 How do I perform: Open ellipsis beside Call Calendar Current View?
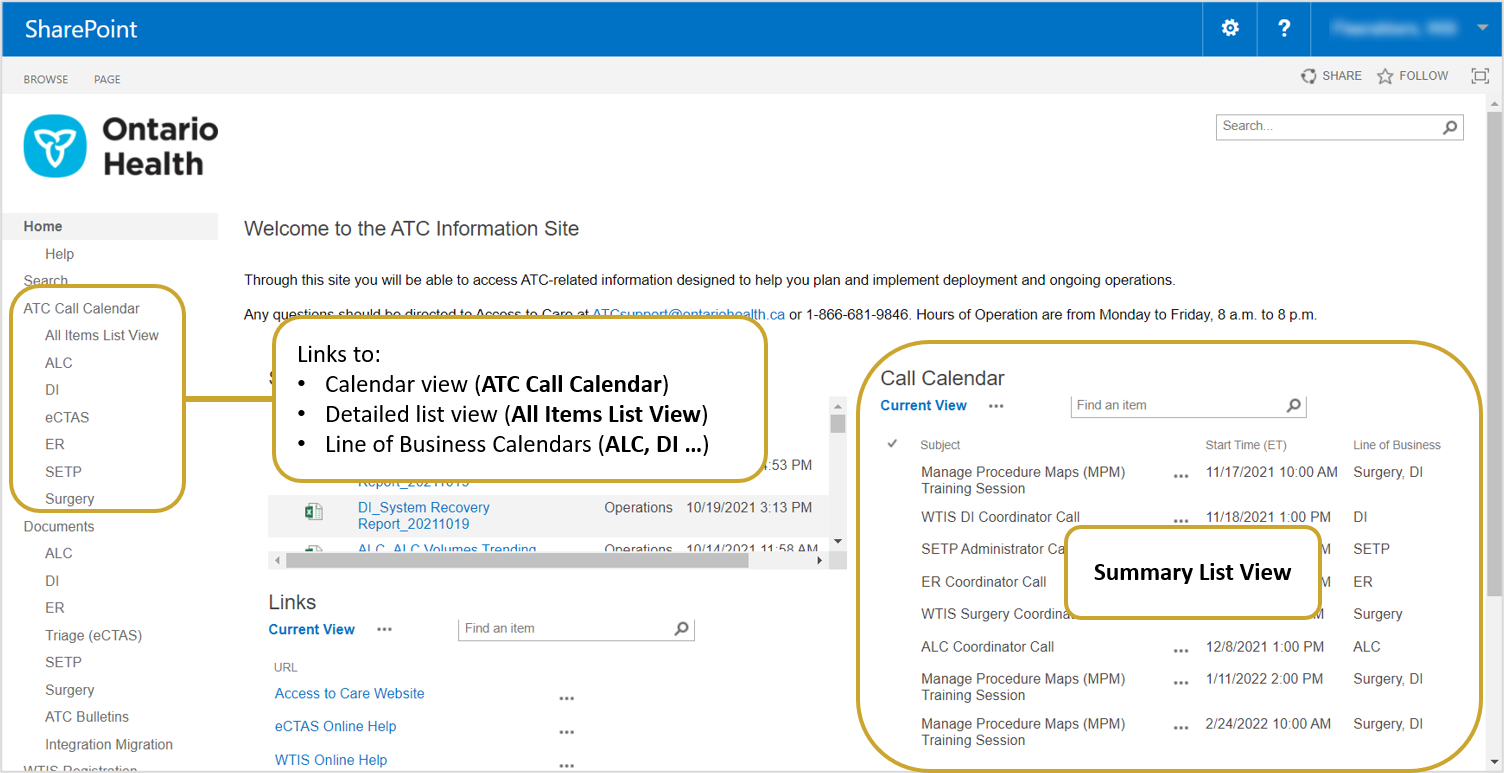pos(996,406)
